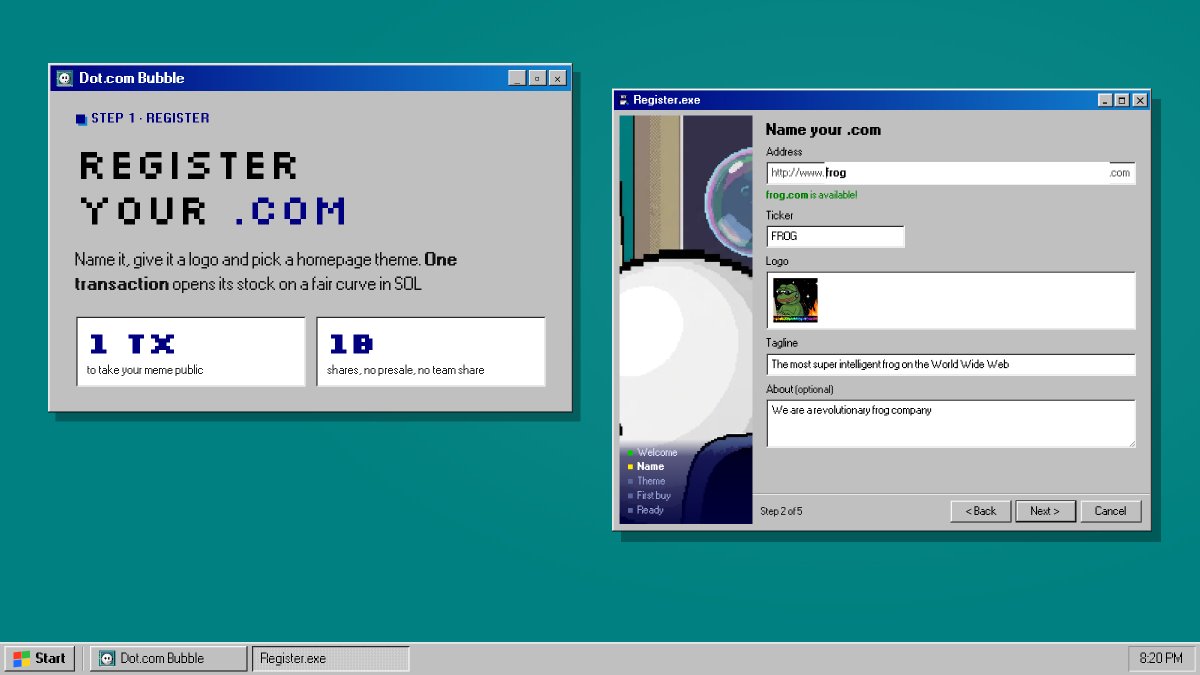Minimize the Dot.com Bubble window

pos(517,78)
